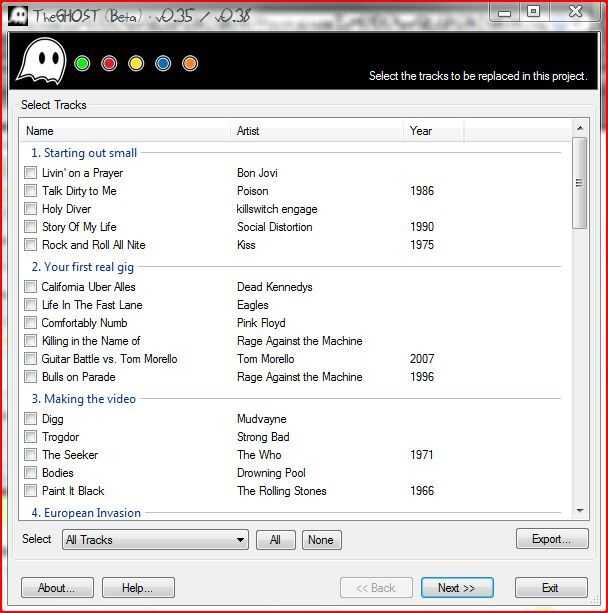Screen dimensions: 608x613
Task: Open the Export... dialog
Action: (x=552, y=539)
